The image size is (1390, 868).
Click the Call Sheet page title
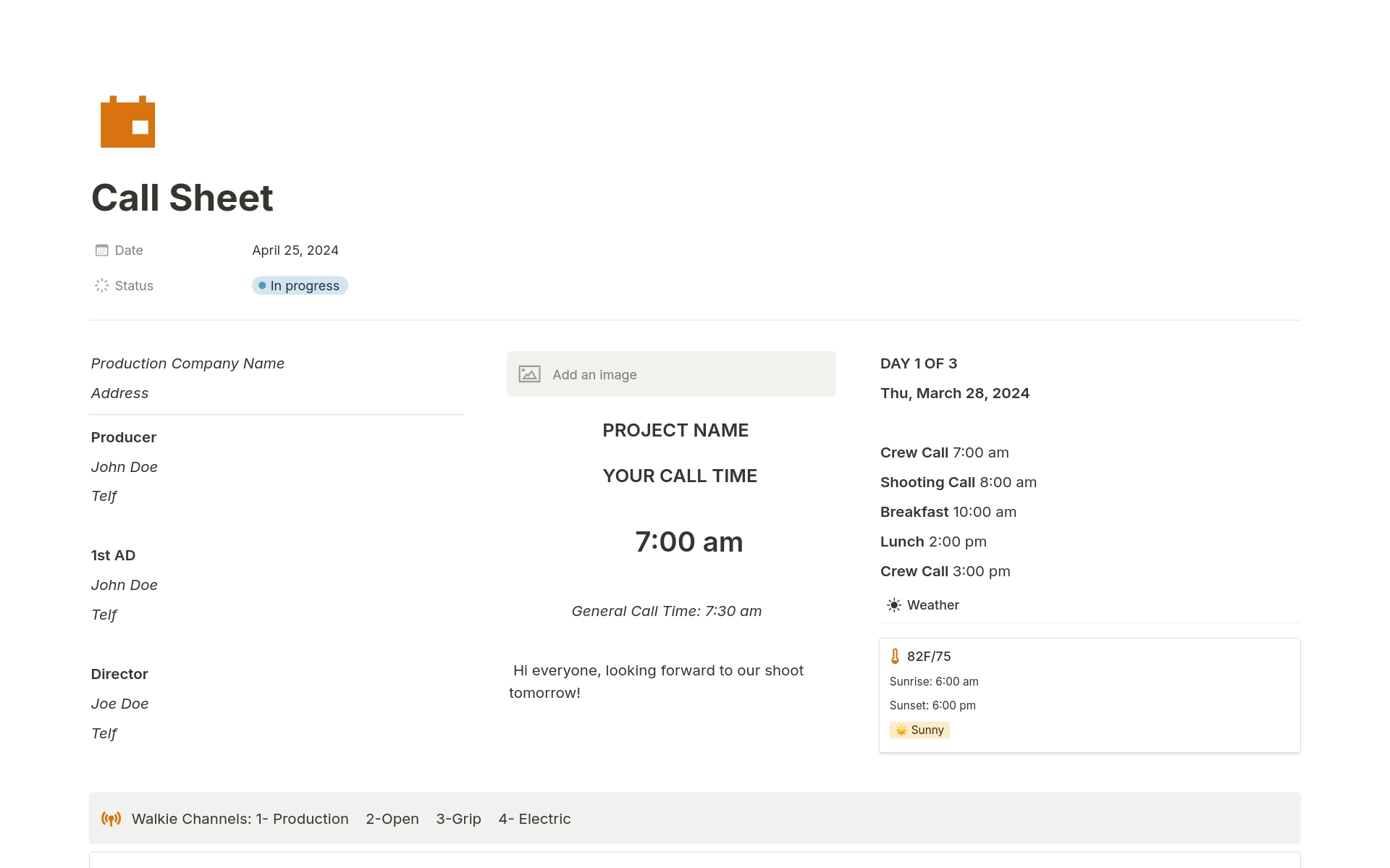pyautogui.click(x=182, y=198)
